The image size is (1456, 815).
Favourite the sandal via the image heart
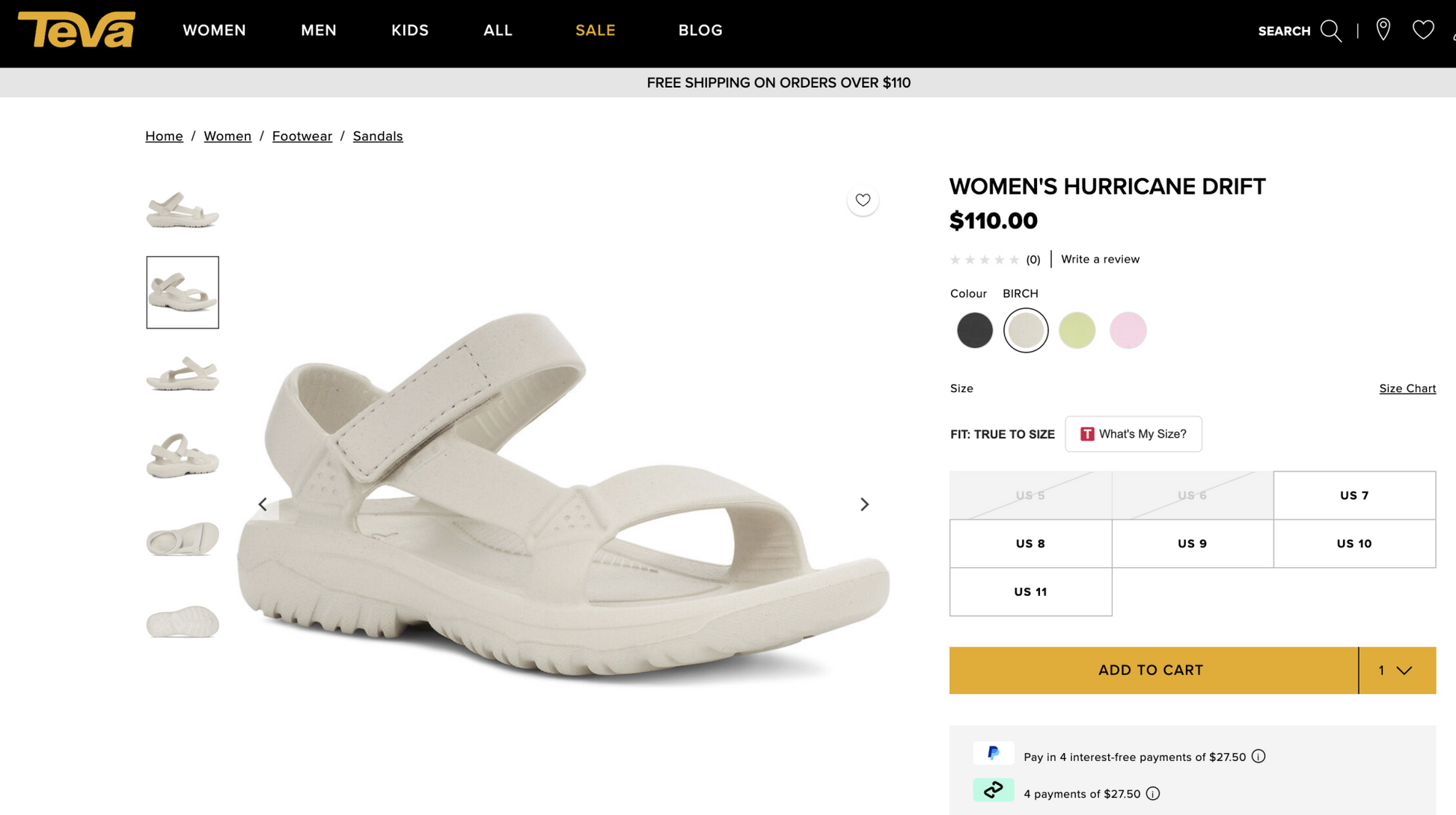[863, 200]
